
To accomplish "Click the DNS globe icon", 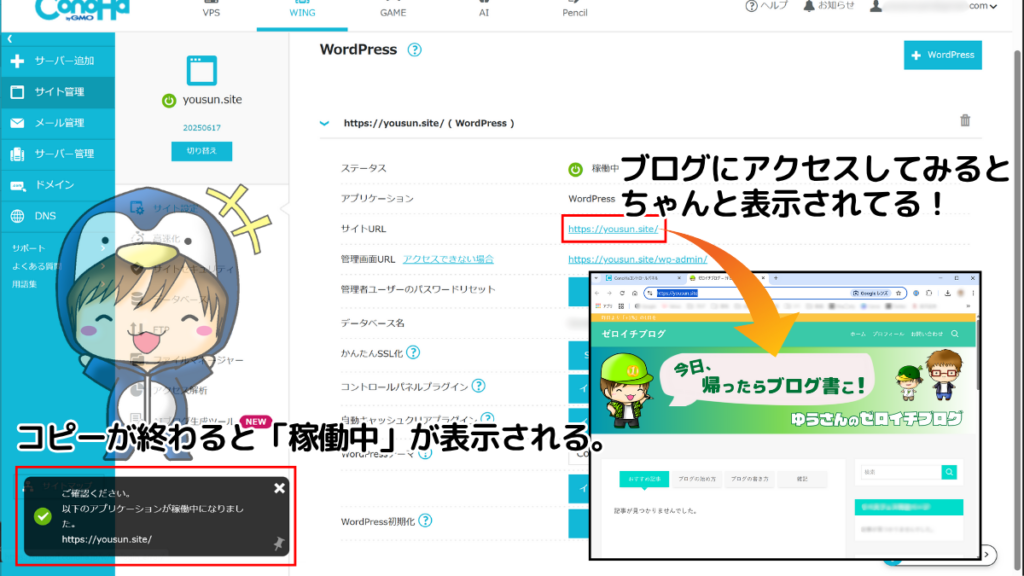I will (x=17, y=216).
